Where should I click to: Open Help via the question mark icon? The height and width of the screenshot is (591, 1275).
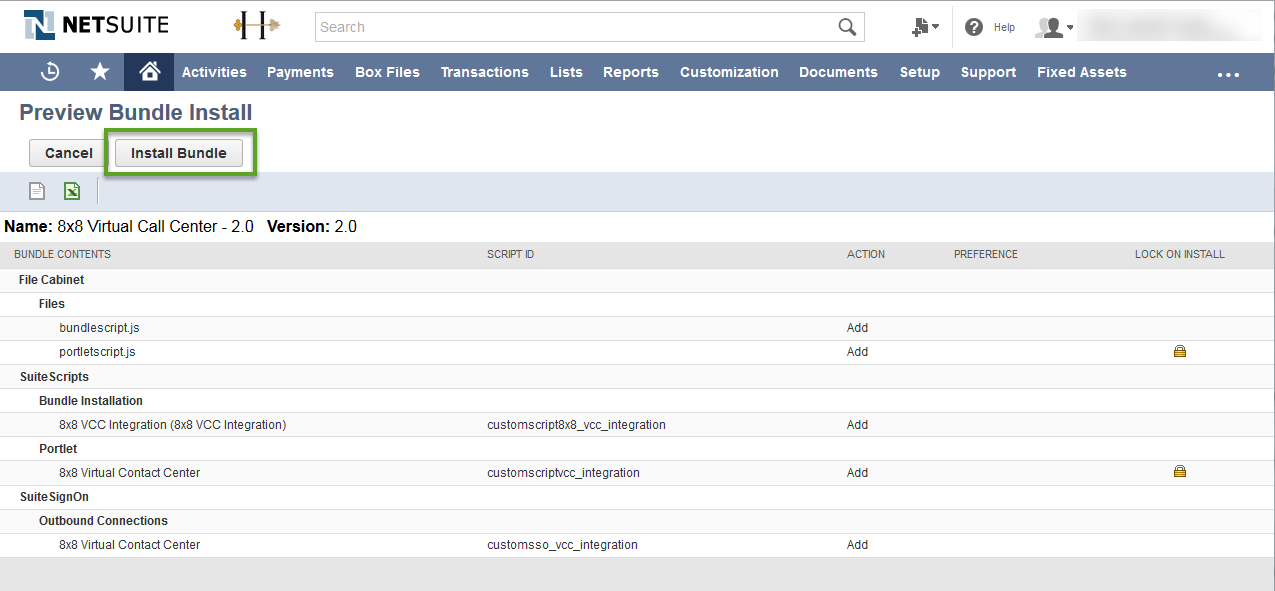click(x=973, y=27)
